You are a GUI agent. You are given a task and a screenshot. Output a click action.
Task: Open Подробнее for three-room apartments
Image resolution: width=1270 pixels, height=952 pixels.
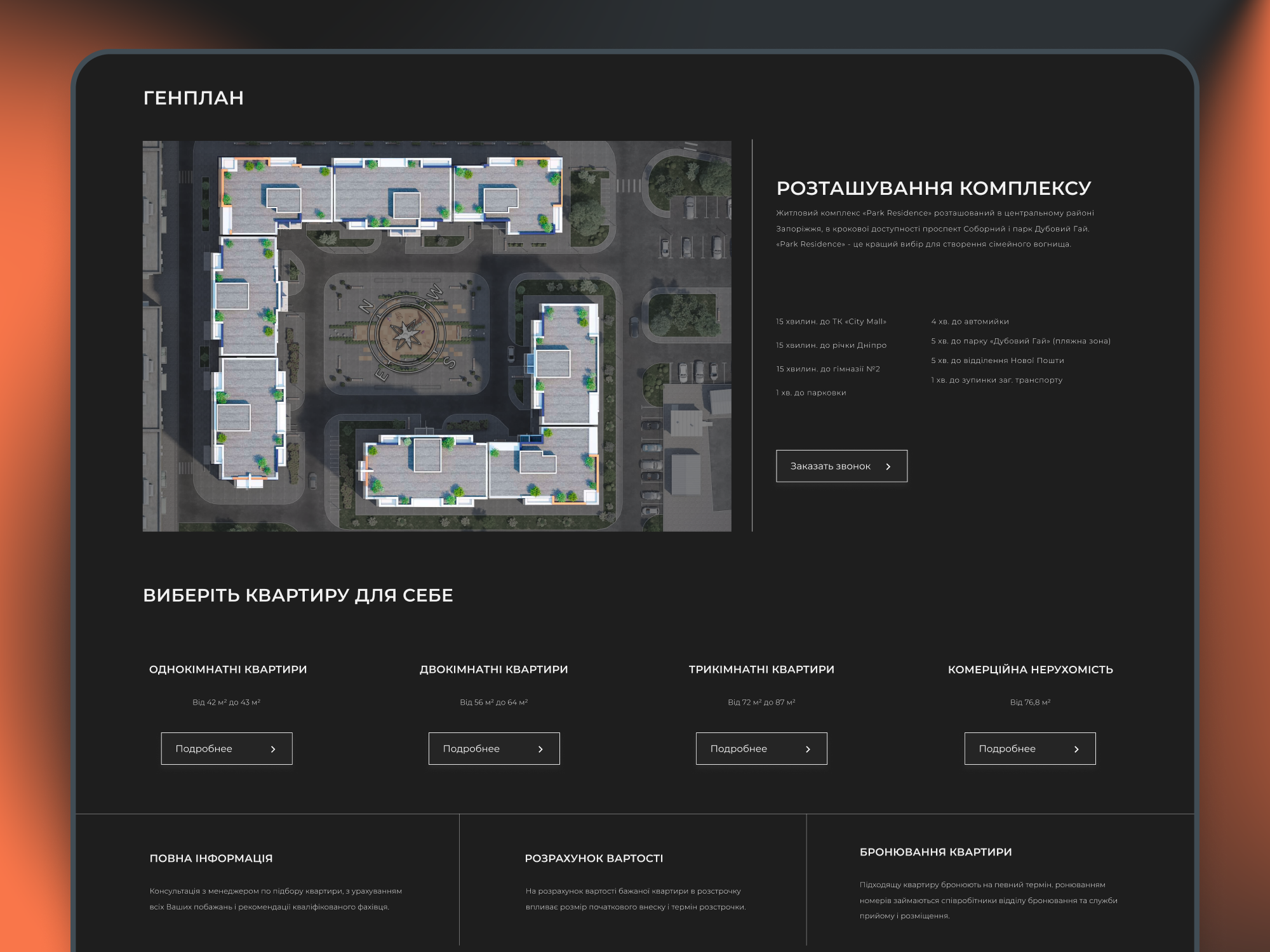click(x=761, y=749)
